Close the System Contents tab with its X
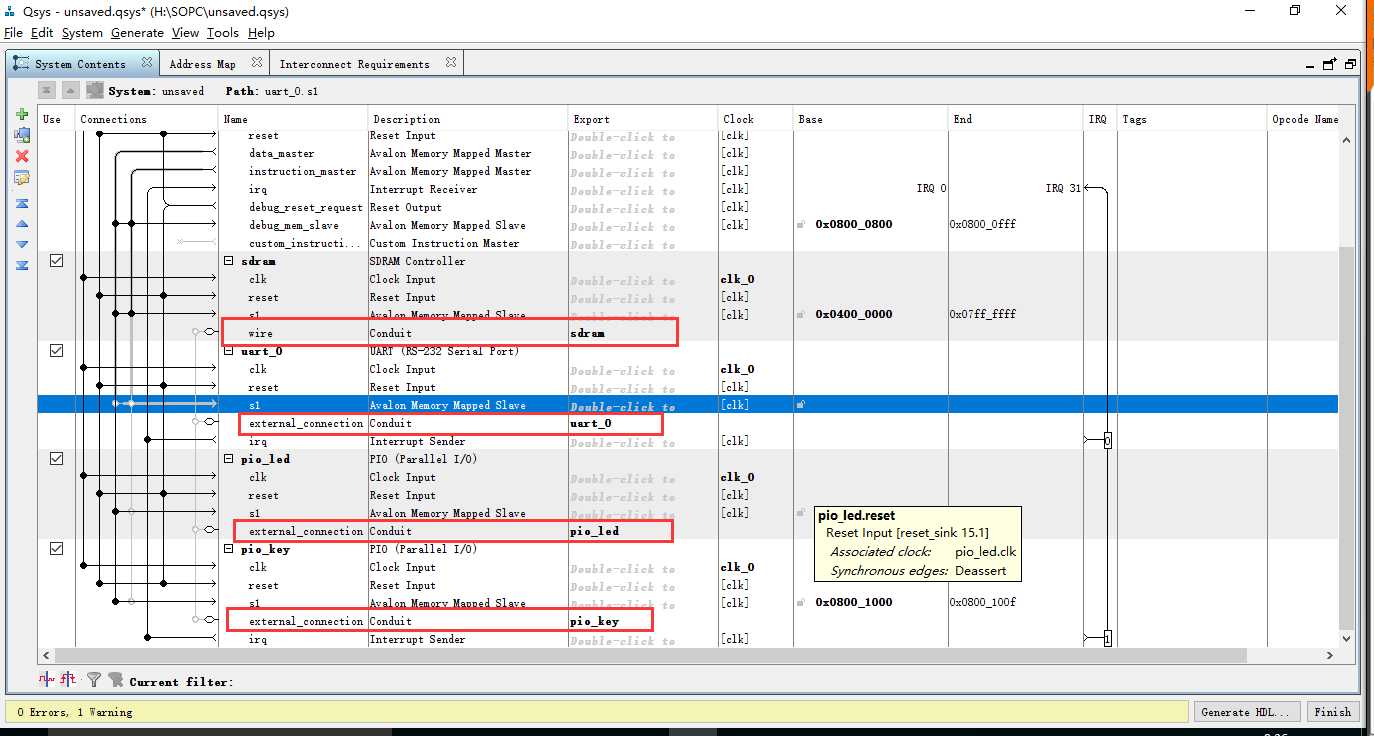 (x=147, y=62)
